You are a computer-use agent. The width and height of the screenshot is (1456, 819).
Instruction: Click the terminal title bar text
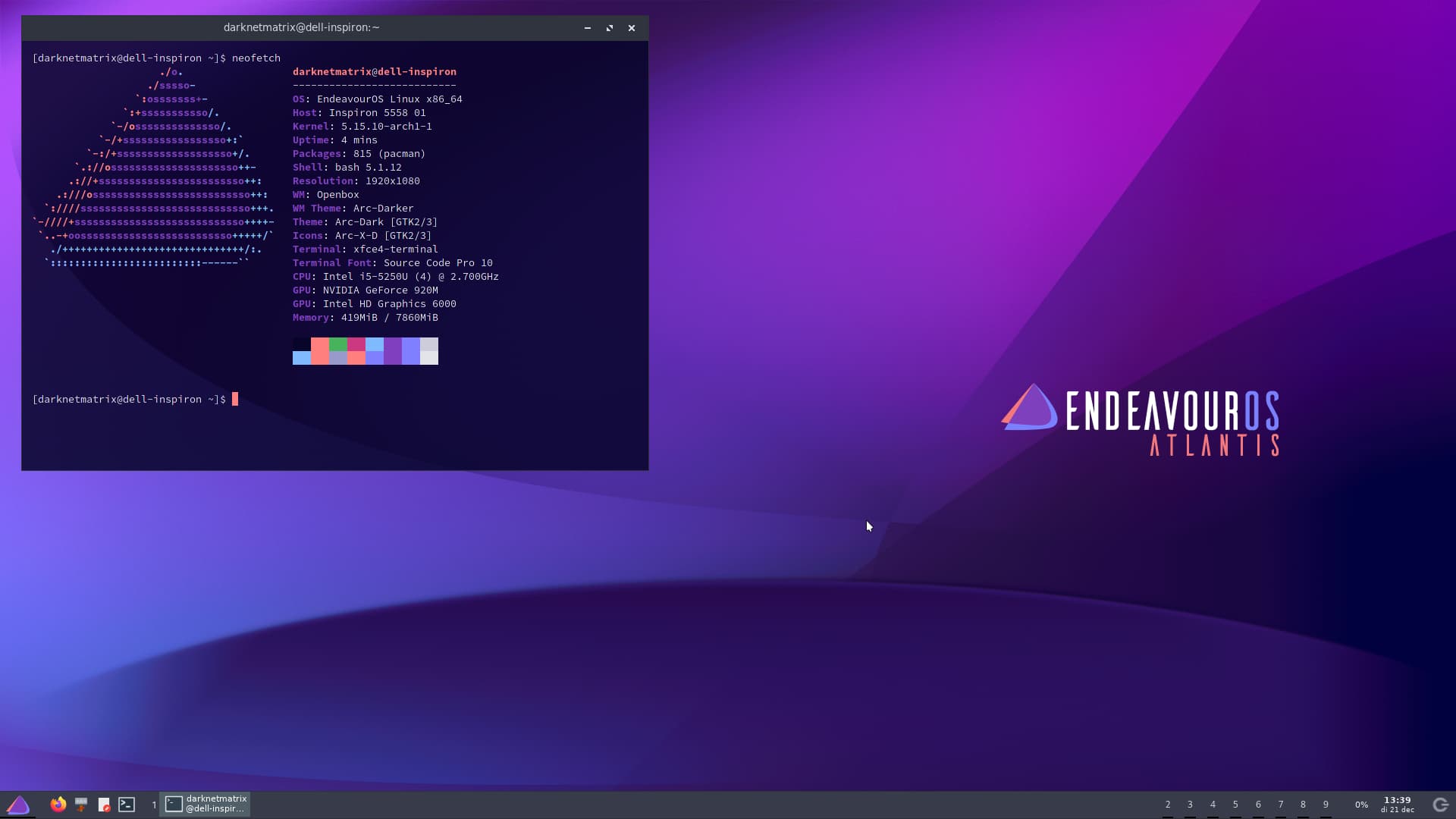pyautogui.click(x=301, y=27)
